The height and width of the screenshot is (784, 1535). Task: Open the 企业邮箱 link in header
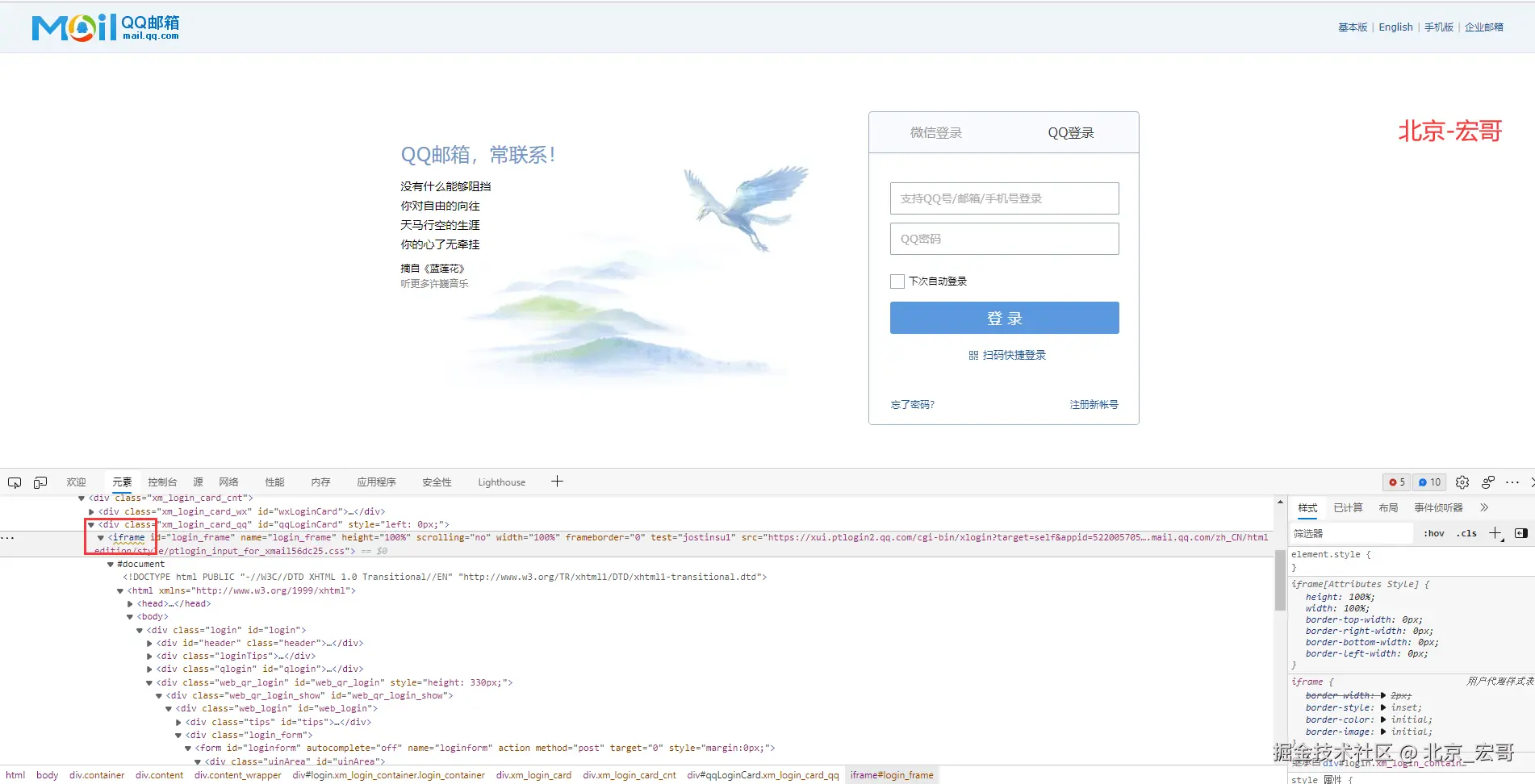coord(1483,27)
